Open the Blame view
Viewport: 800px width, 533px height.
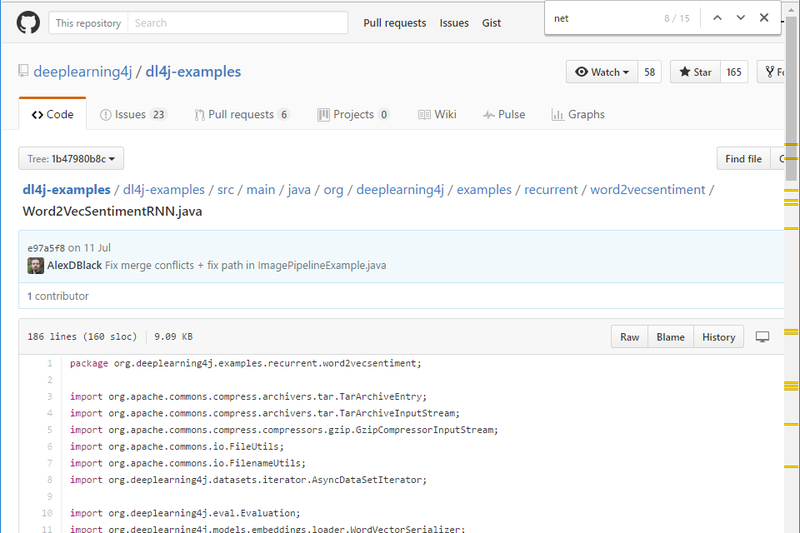(x=670, y=337)
